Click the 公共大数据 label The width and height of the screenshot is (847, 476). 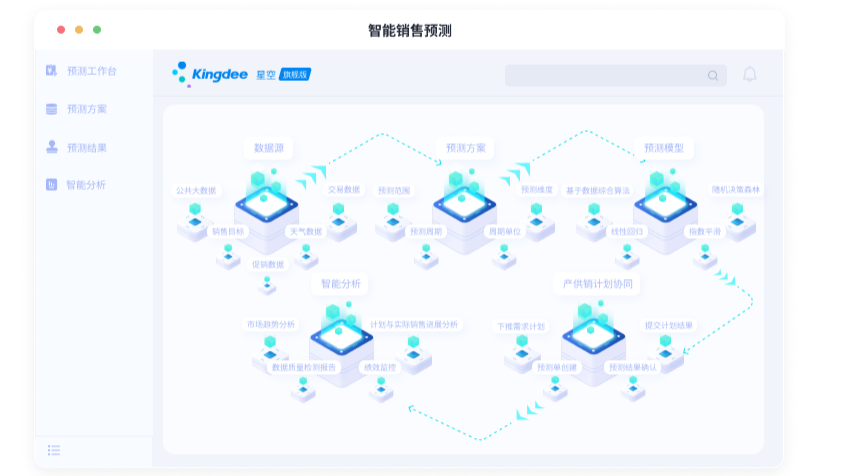pyautogui.click(x=196, y=190)
